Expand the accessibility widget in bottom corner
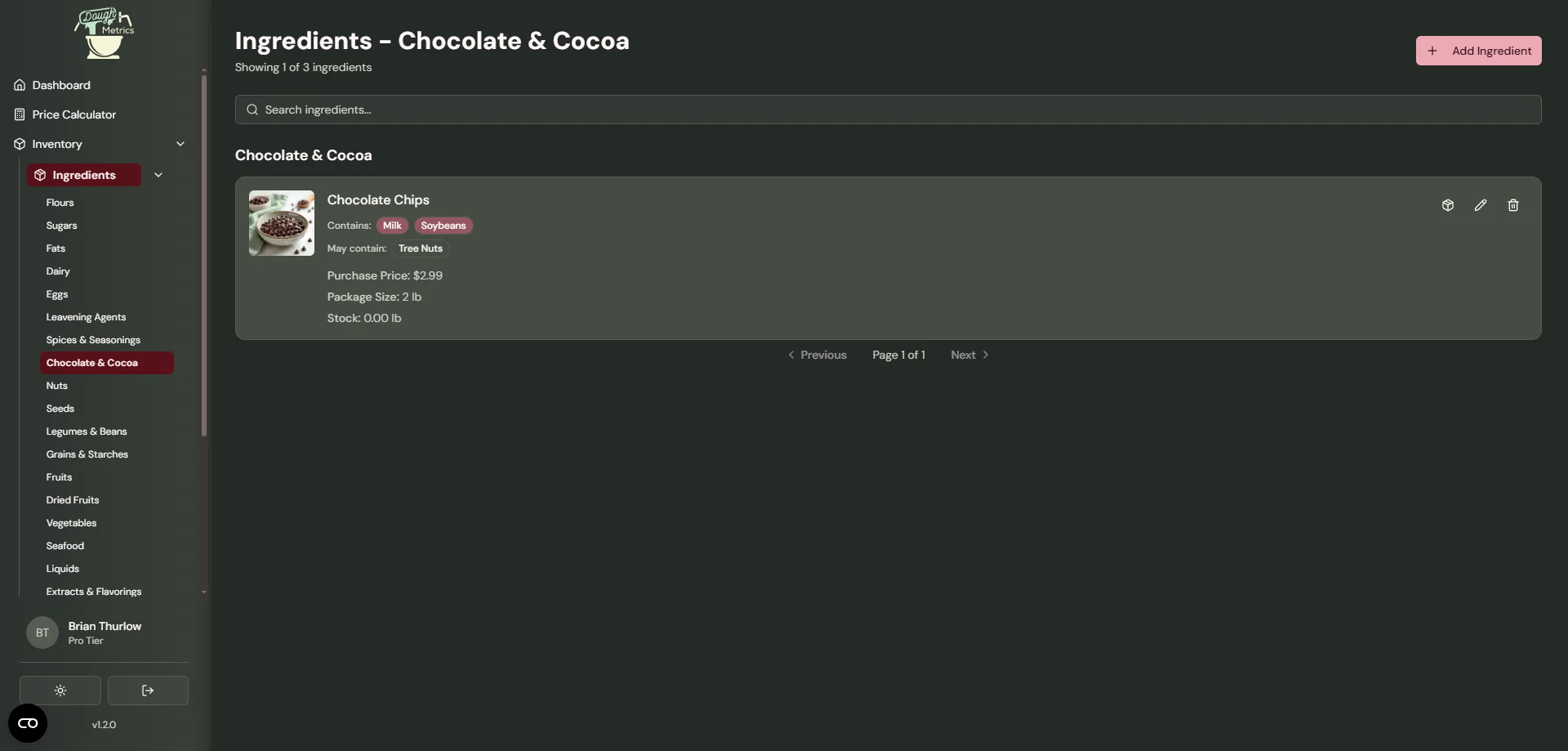 (27, 723)
